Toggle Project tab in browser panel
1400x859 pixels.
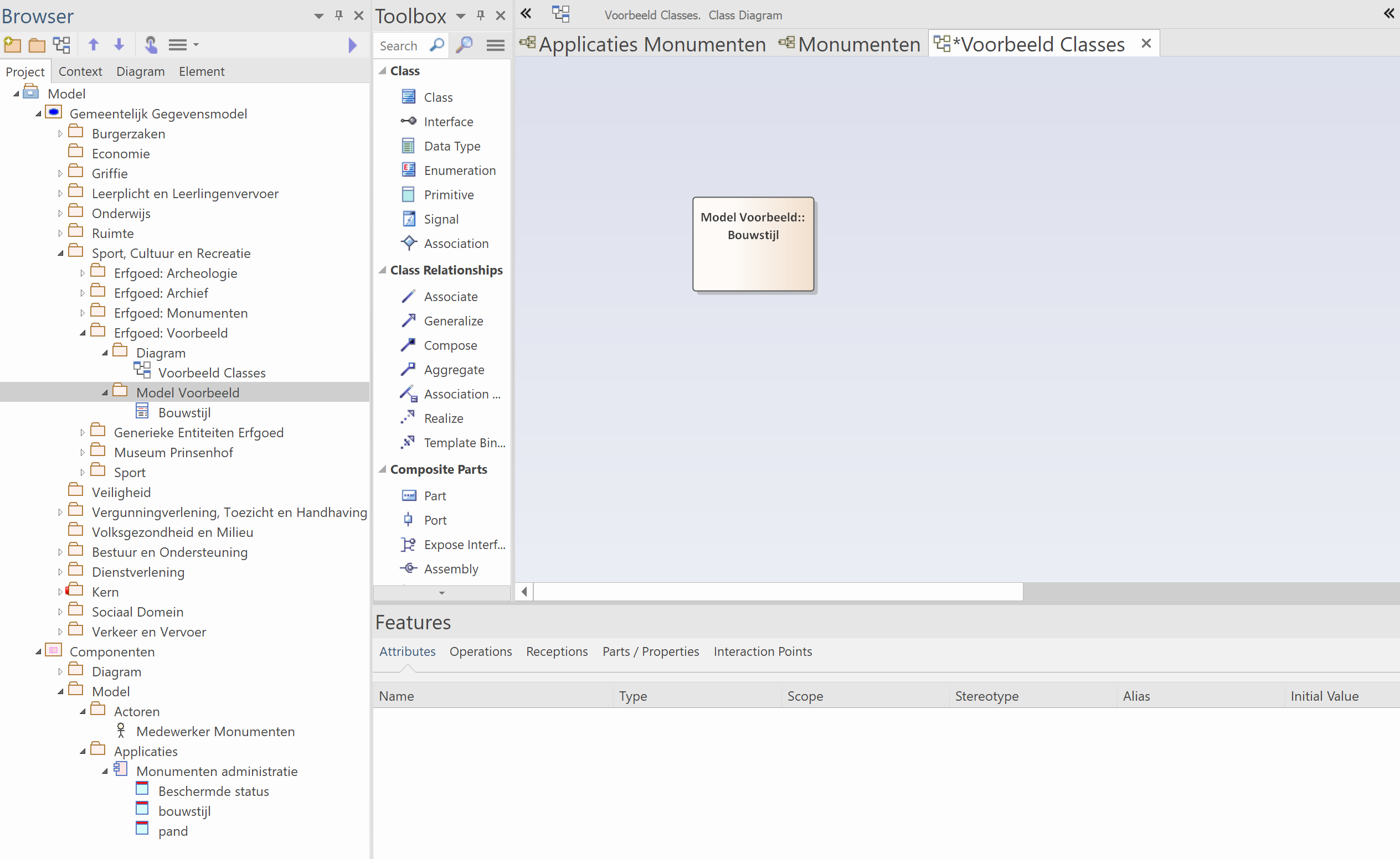point(25,70)
